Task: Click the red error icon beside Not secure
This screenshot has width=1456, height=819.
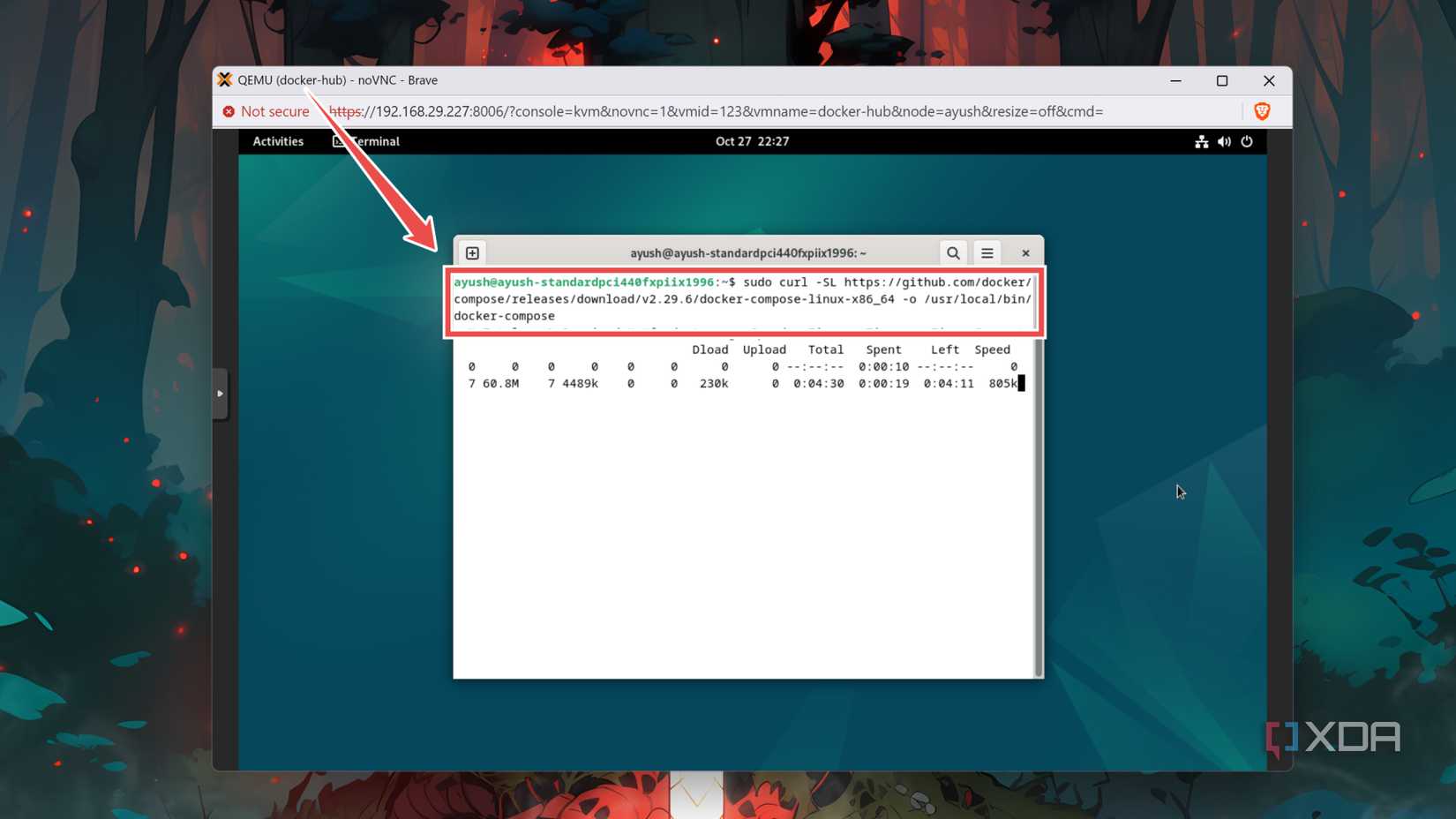Action: 229,111
